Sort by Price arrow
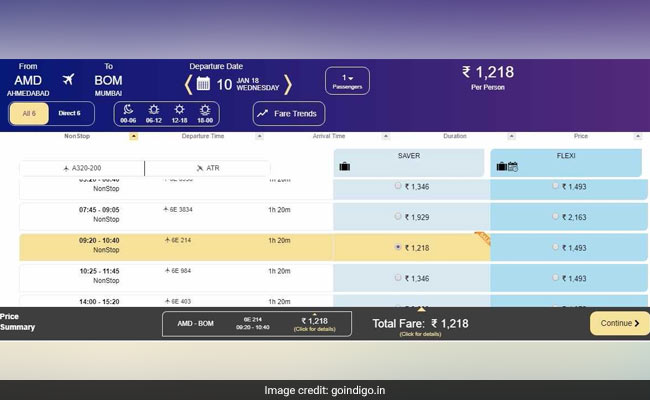 tap(638, 136)
